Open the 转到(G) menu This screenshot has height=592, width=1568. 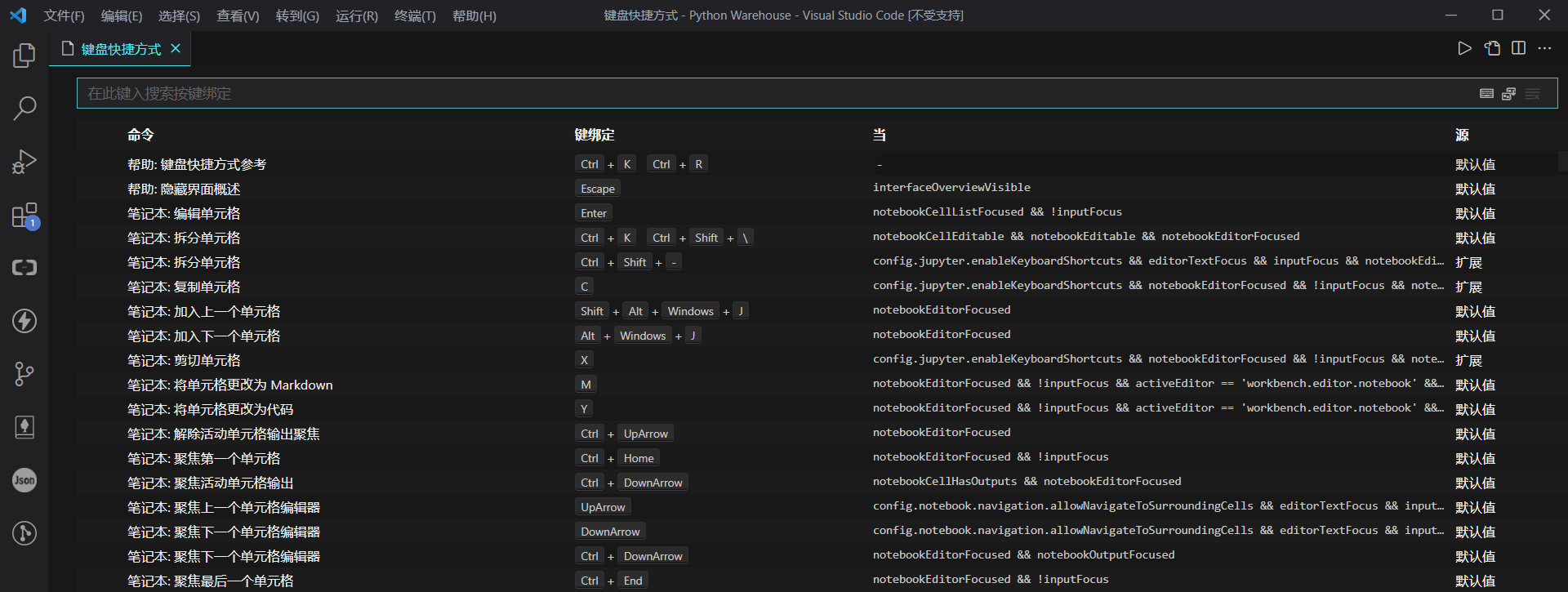(x=297, y=16)
